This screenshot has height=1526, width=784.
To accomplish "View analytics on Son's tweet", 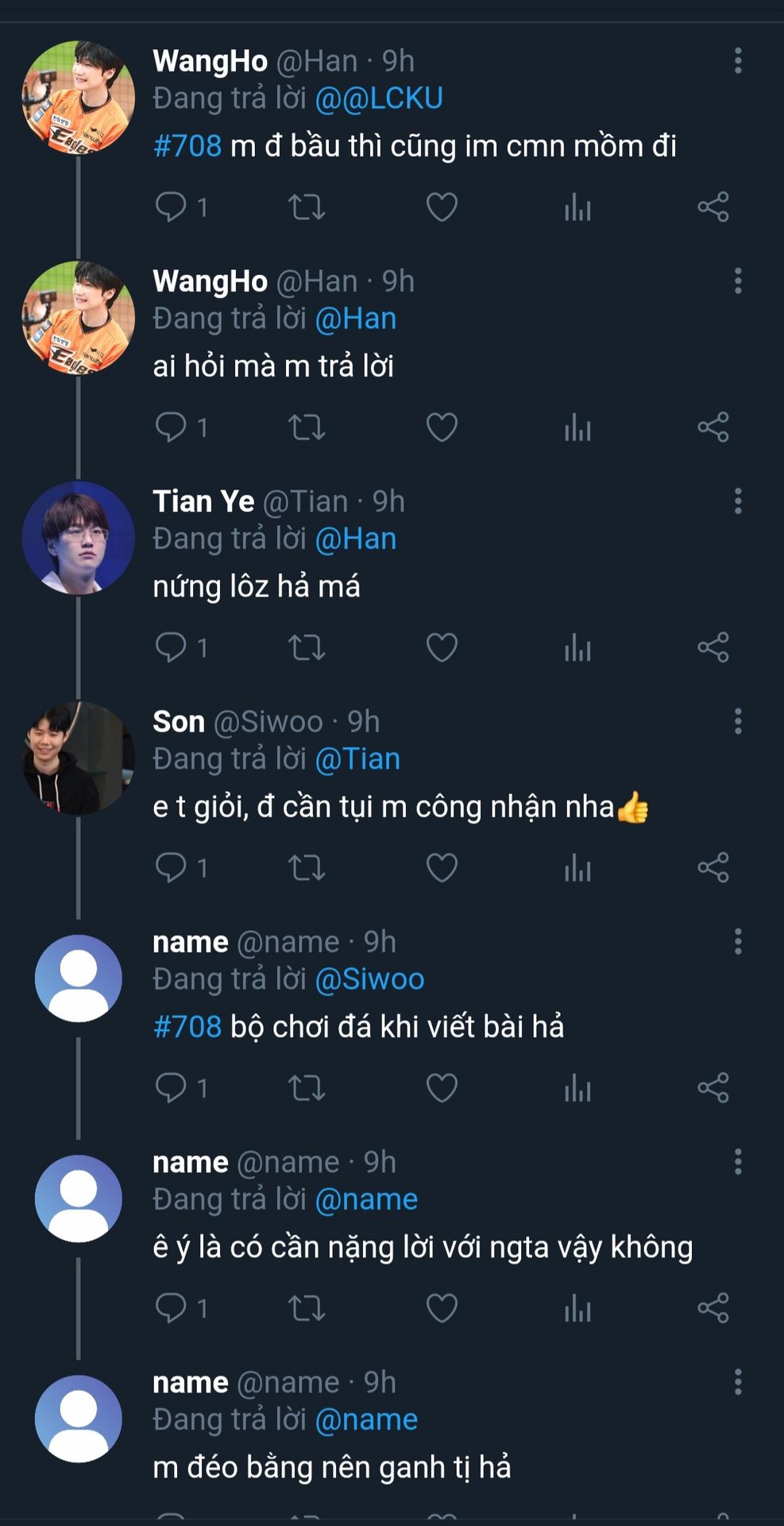I will pos(577,868).
